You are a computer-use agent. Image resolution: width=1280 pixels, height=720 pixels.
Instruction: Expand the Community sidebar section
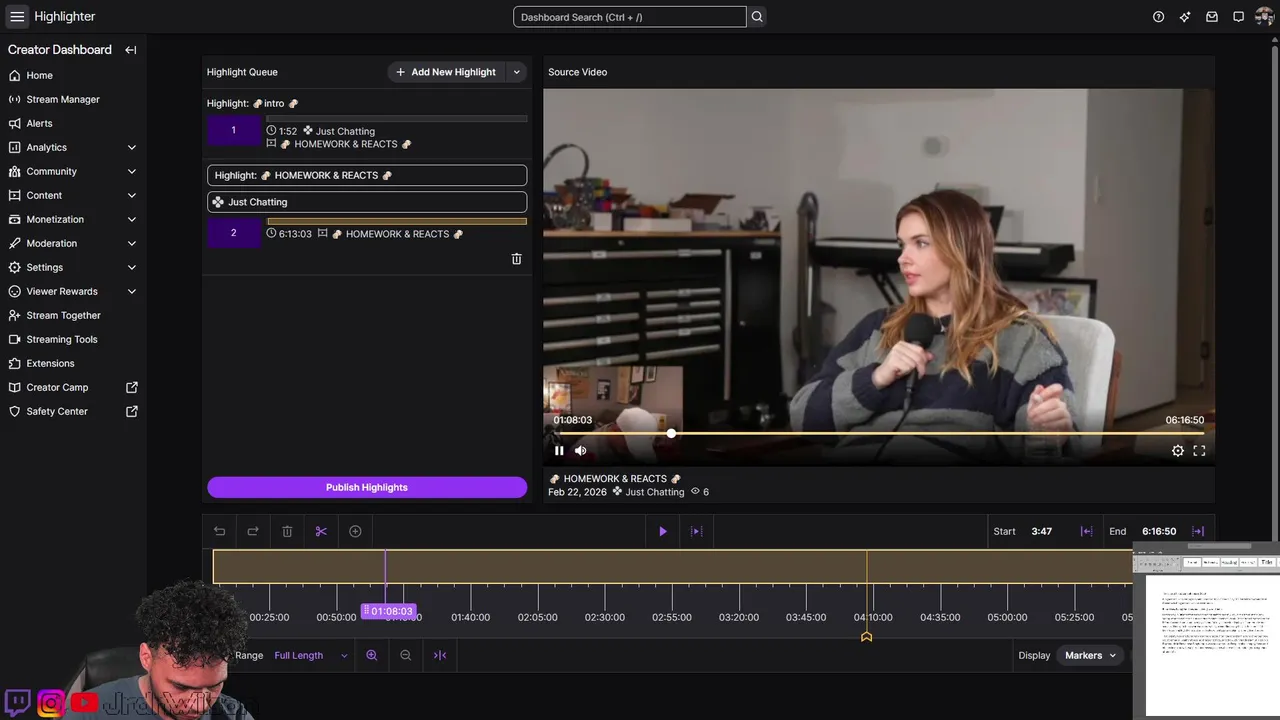tap(132, 171)
